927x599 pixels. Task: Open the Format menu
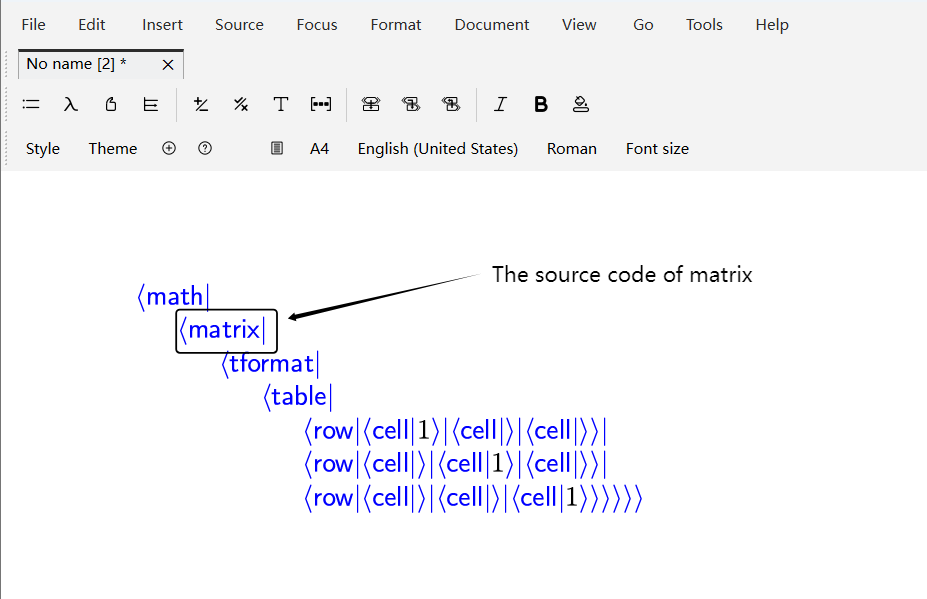click(x=396, y=25)
